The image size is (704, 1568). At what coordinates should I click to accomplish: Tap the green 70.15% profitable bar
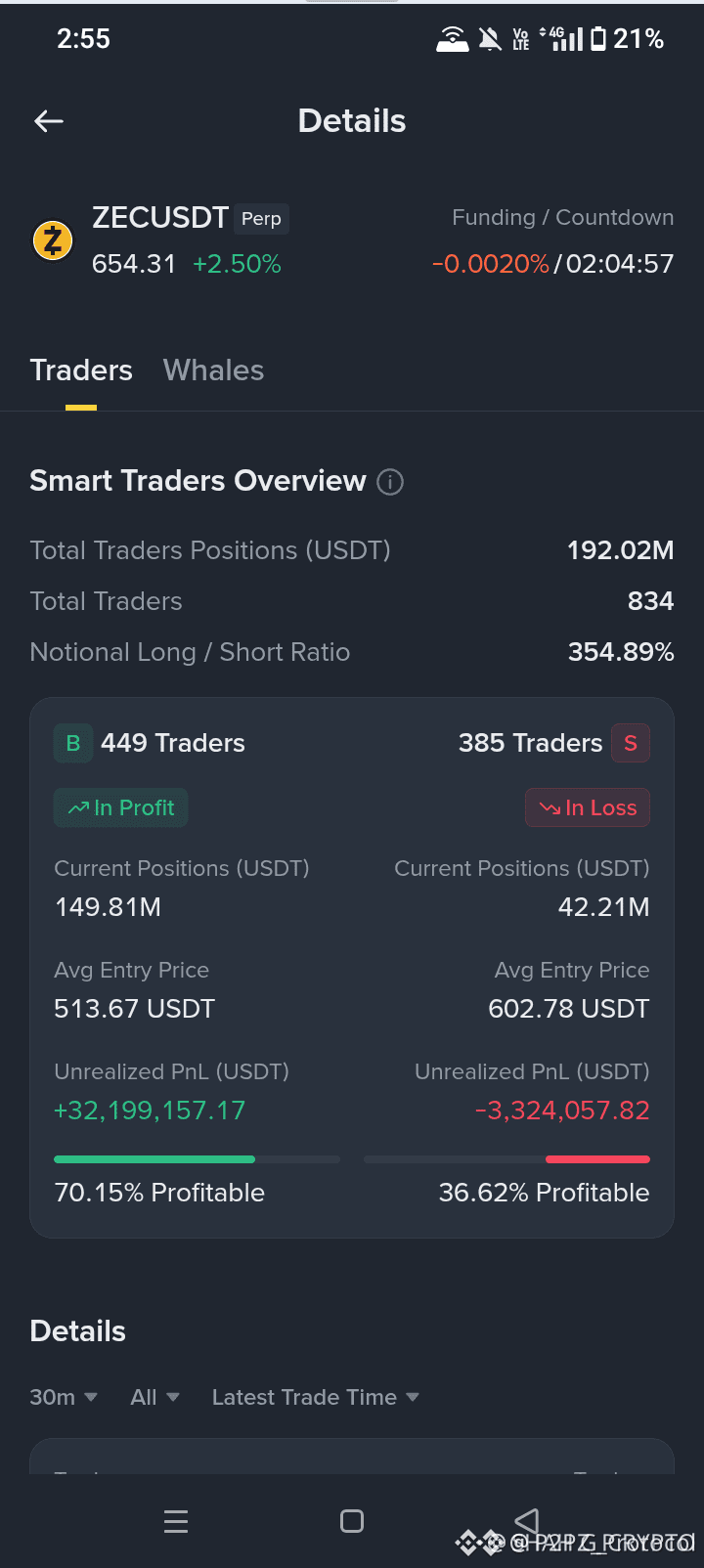click(154, 1159)
